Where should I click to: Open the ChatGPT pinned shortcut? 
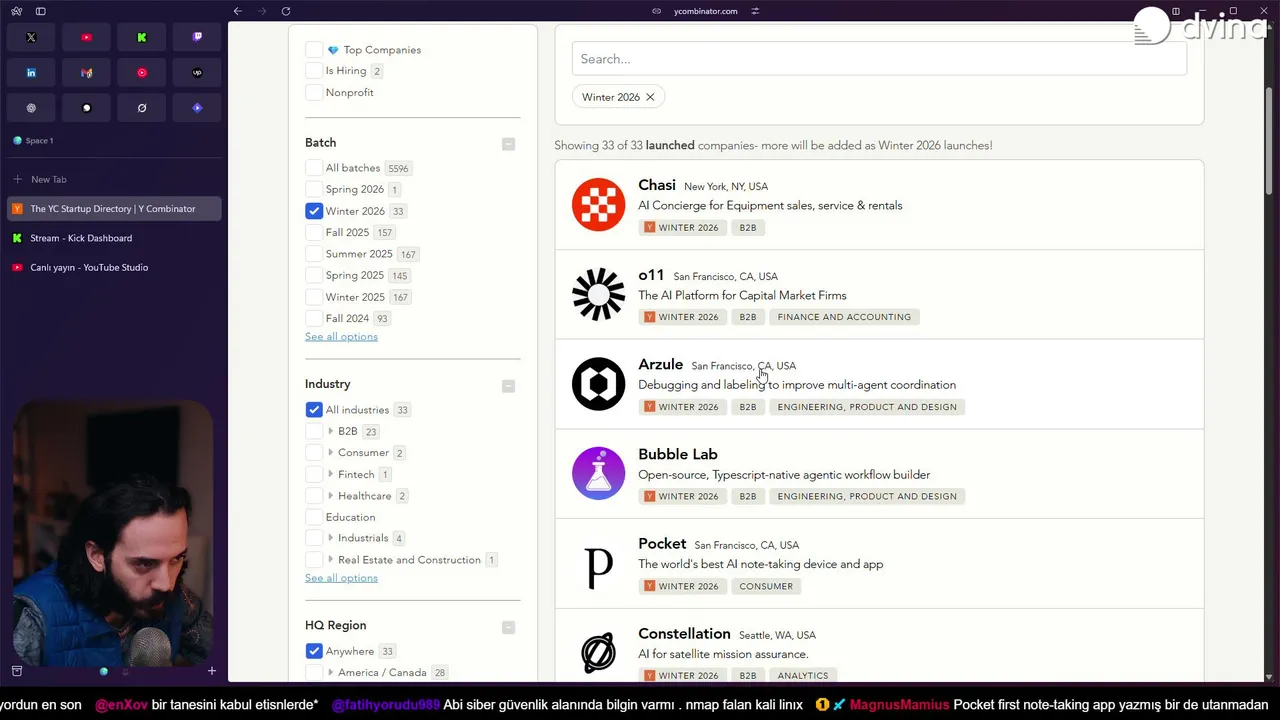(31, 108)
